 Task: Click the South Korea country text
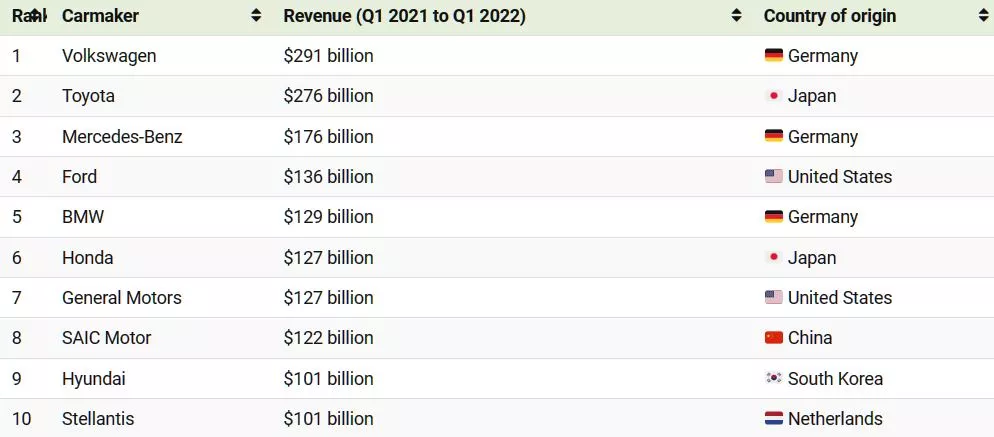[x=836, y=379]
